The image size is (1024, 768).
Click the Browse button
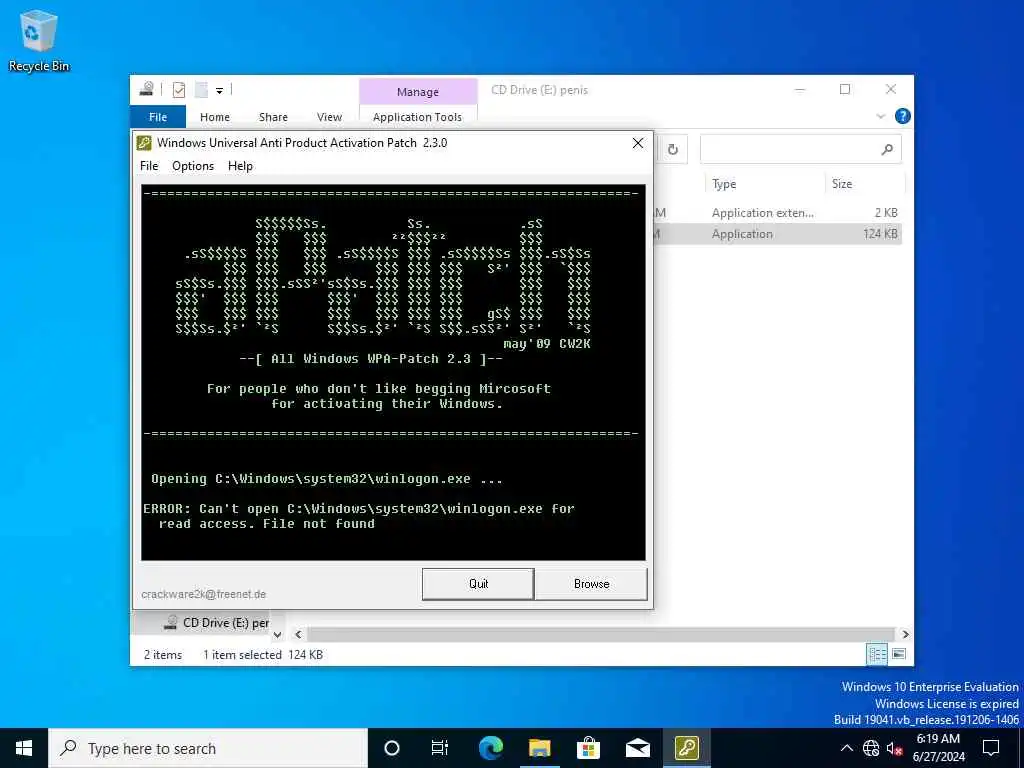pyautogui.click(x=592, y=584)
